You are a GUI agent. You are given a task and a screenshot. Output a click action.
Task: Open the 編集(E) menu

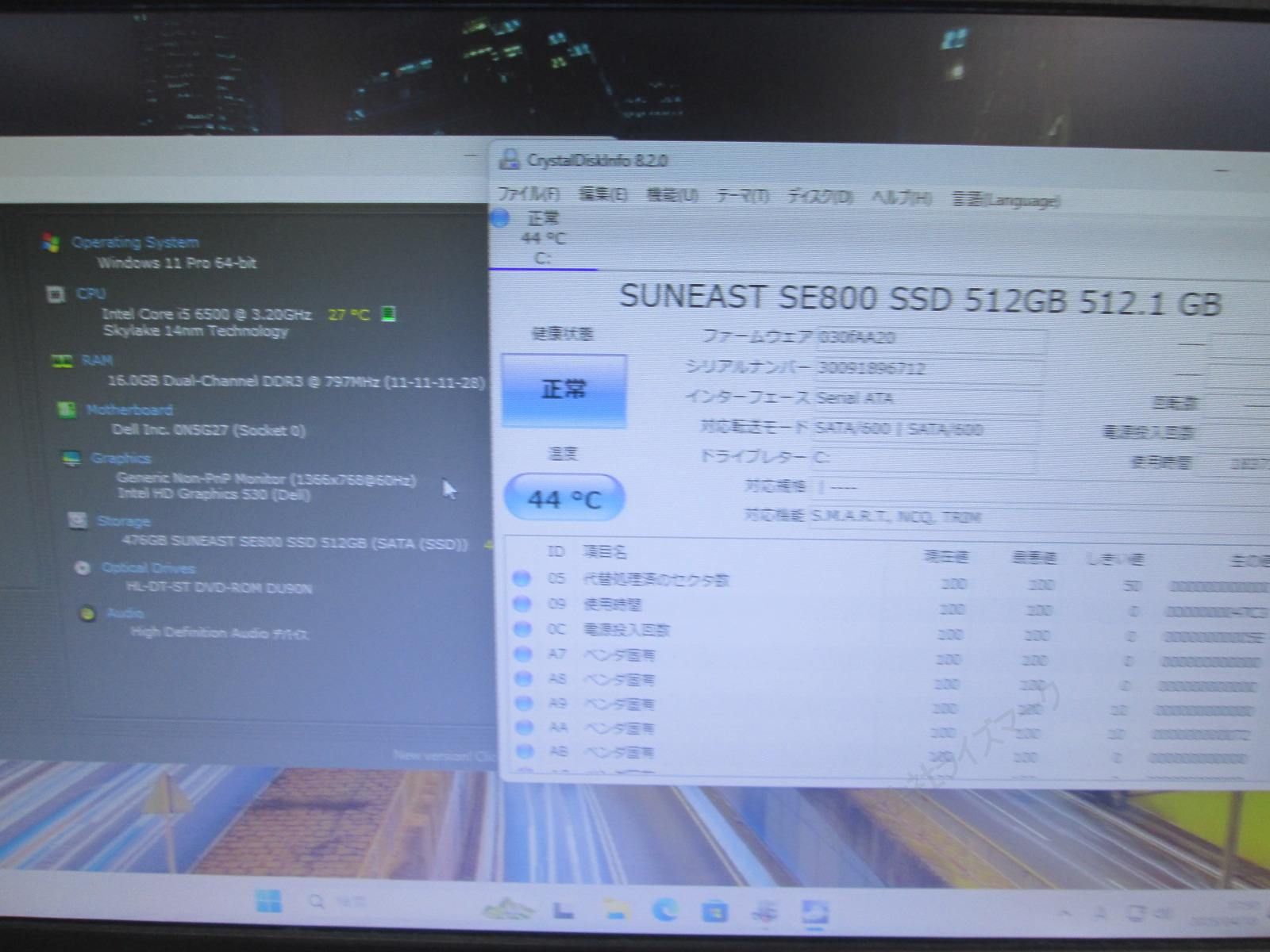coord(602,194)
